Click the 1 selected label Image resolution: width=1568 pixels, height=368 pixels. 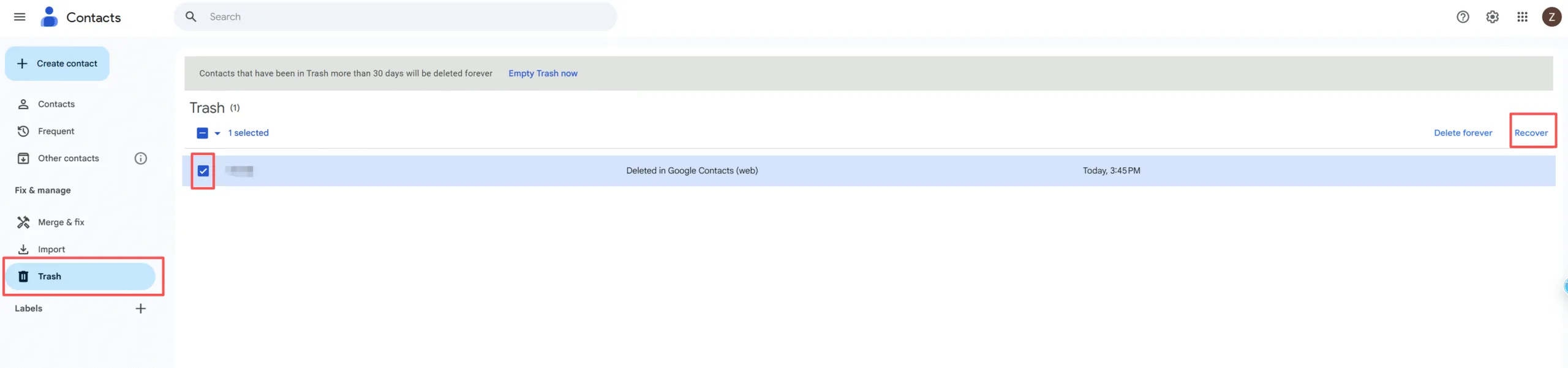coord(248,133)
